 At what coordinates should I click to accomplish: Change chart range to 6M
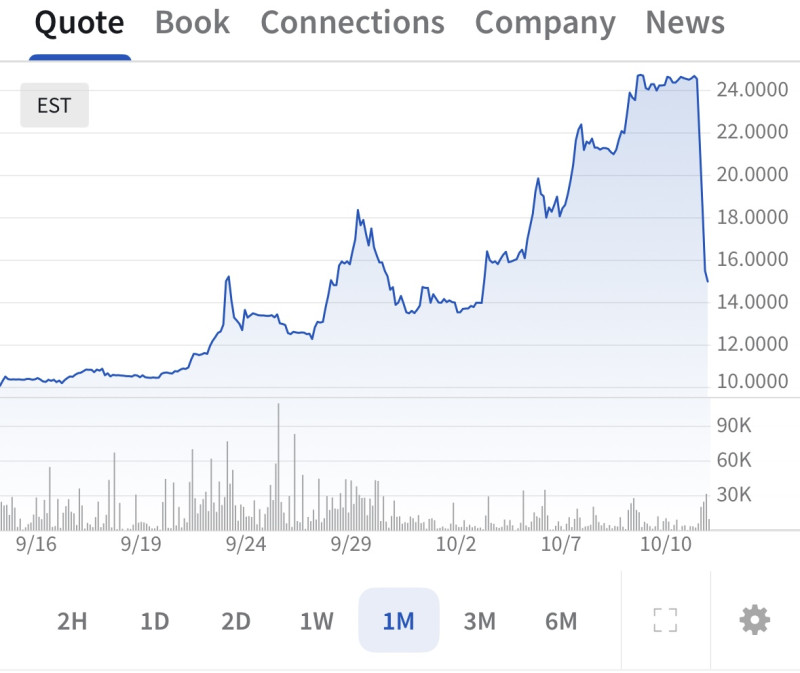click(x=561, y=621)
